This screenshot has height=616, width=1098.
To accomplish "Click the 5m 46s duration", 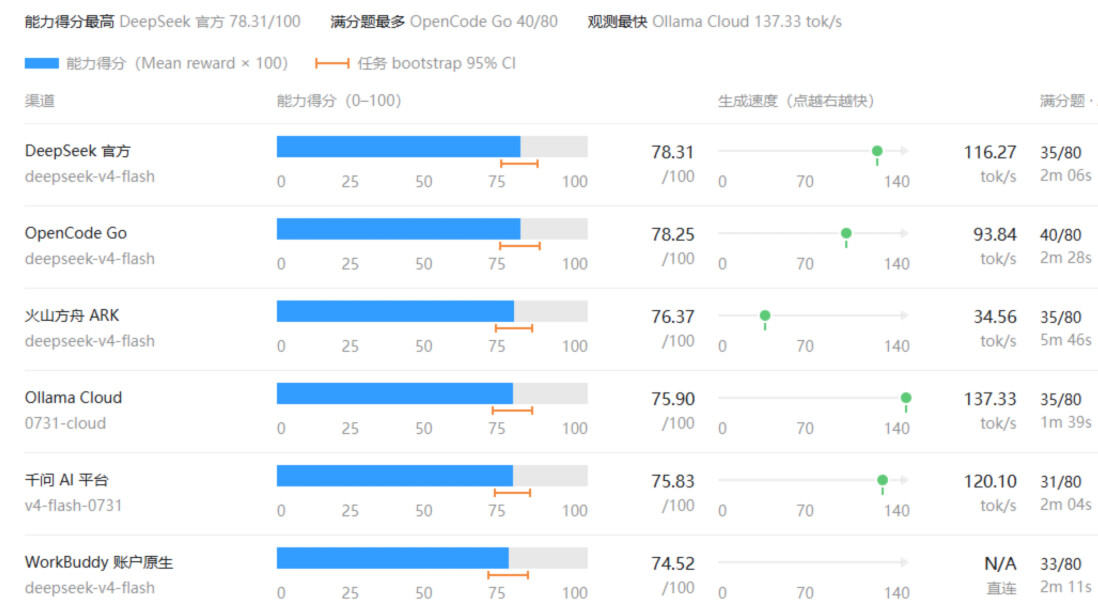I will (1065, 340).
